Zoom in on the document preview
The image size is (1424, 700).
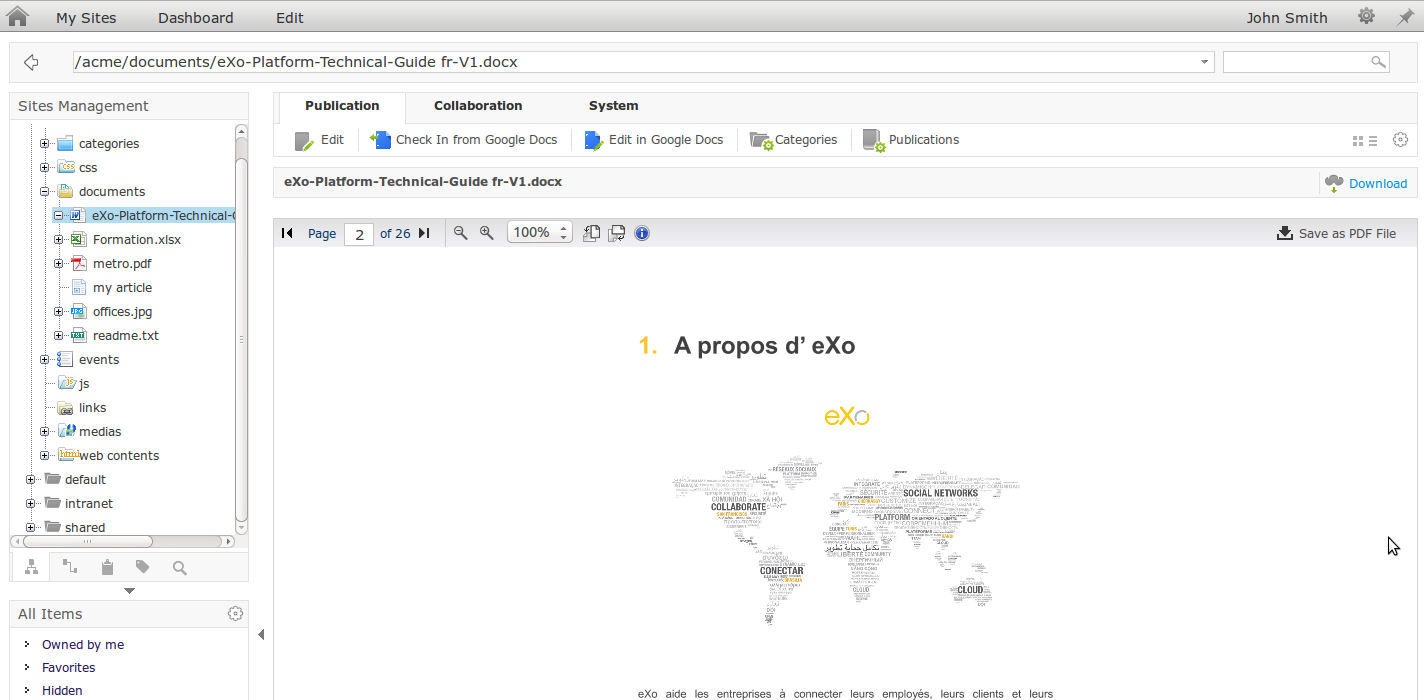[x=487, y=233]
